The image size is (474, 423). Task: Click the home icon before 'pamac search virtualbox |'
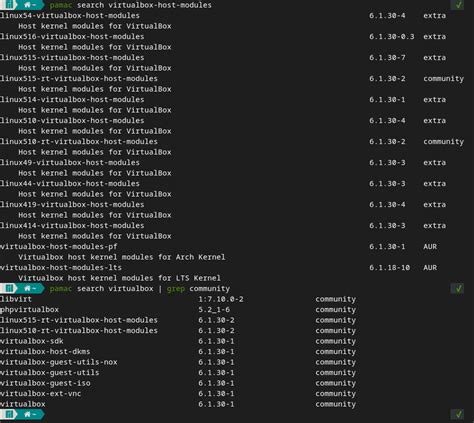27,288
